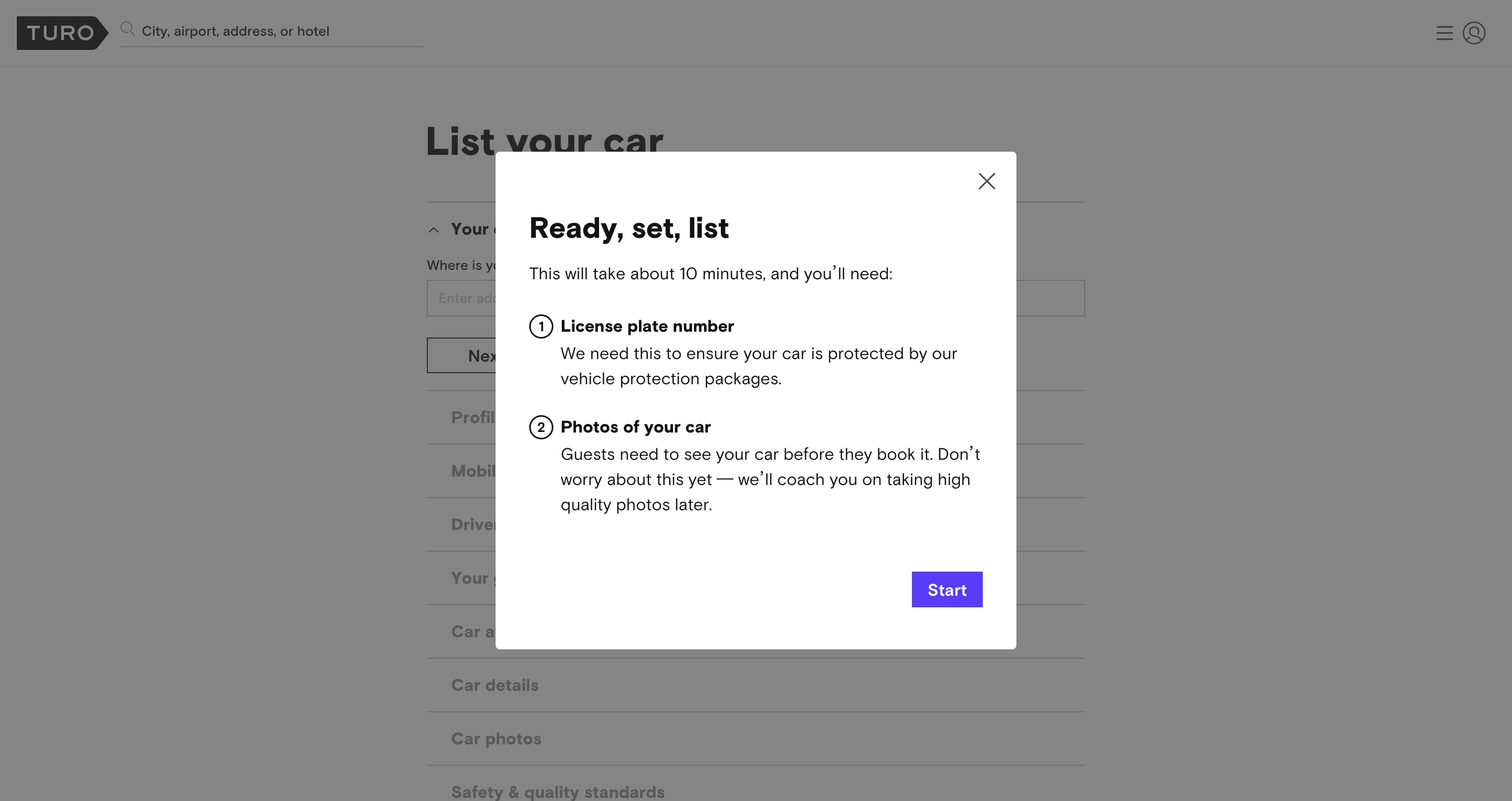Click the step 1 circled number icon

(x=541, y=326)
